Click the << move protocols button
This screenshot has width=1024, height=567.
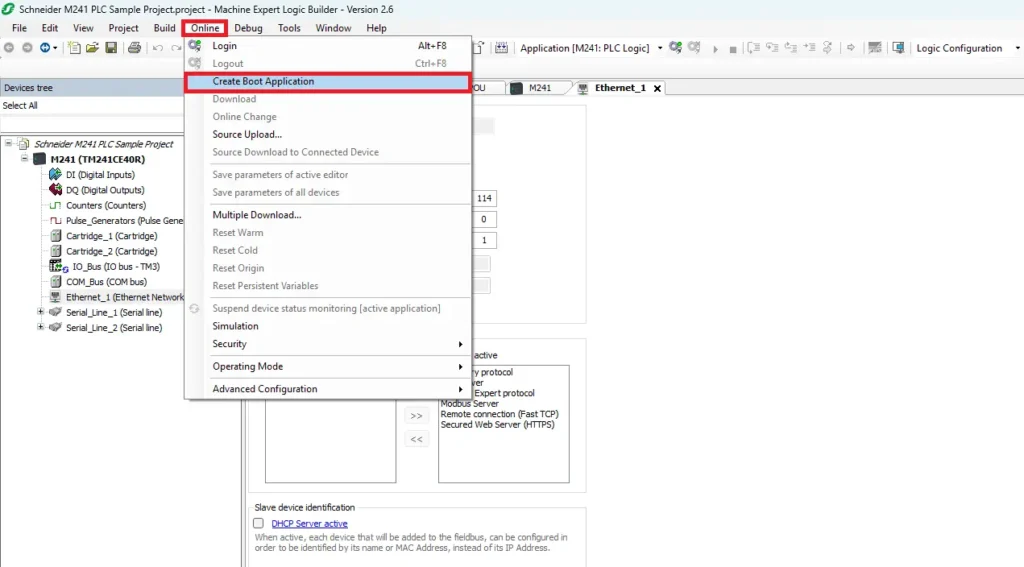[x=417, y=439]
